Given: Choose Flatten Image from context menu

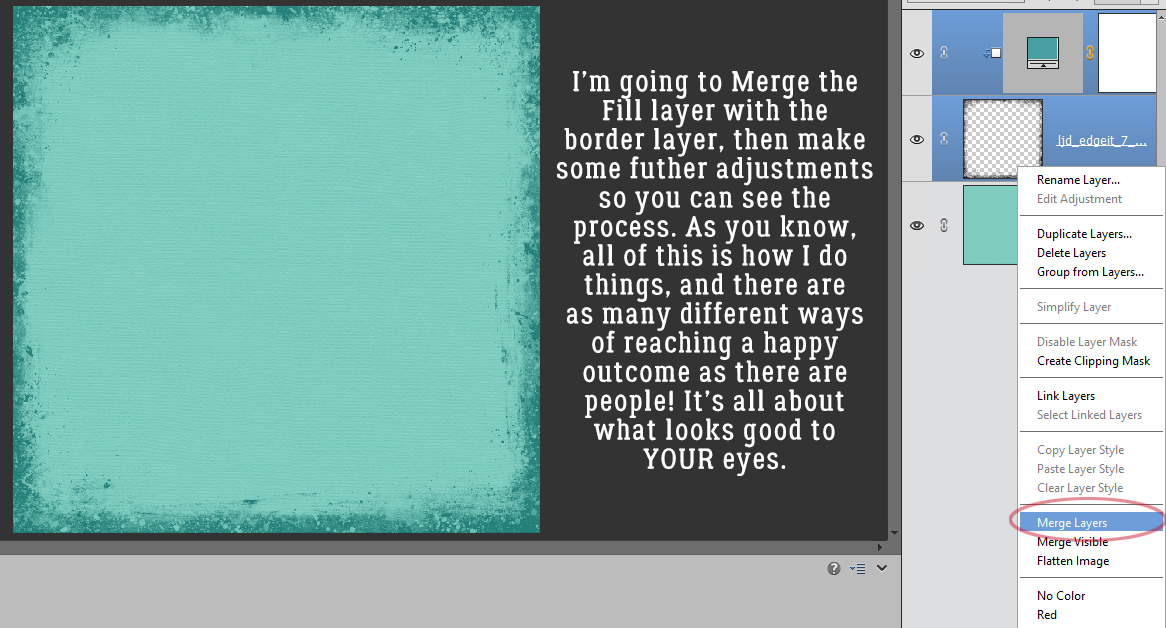Looking at the screenshot, I should click(x=1073, y=561).
